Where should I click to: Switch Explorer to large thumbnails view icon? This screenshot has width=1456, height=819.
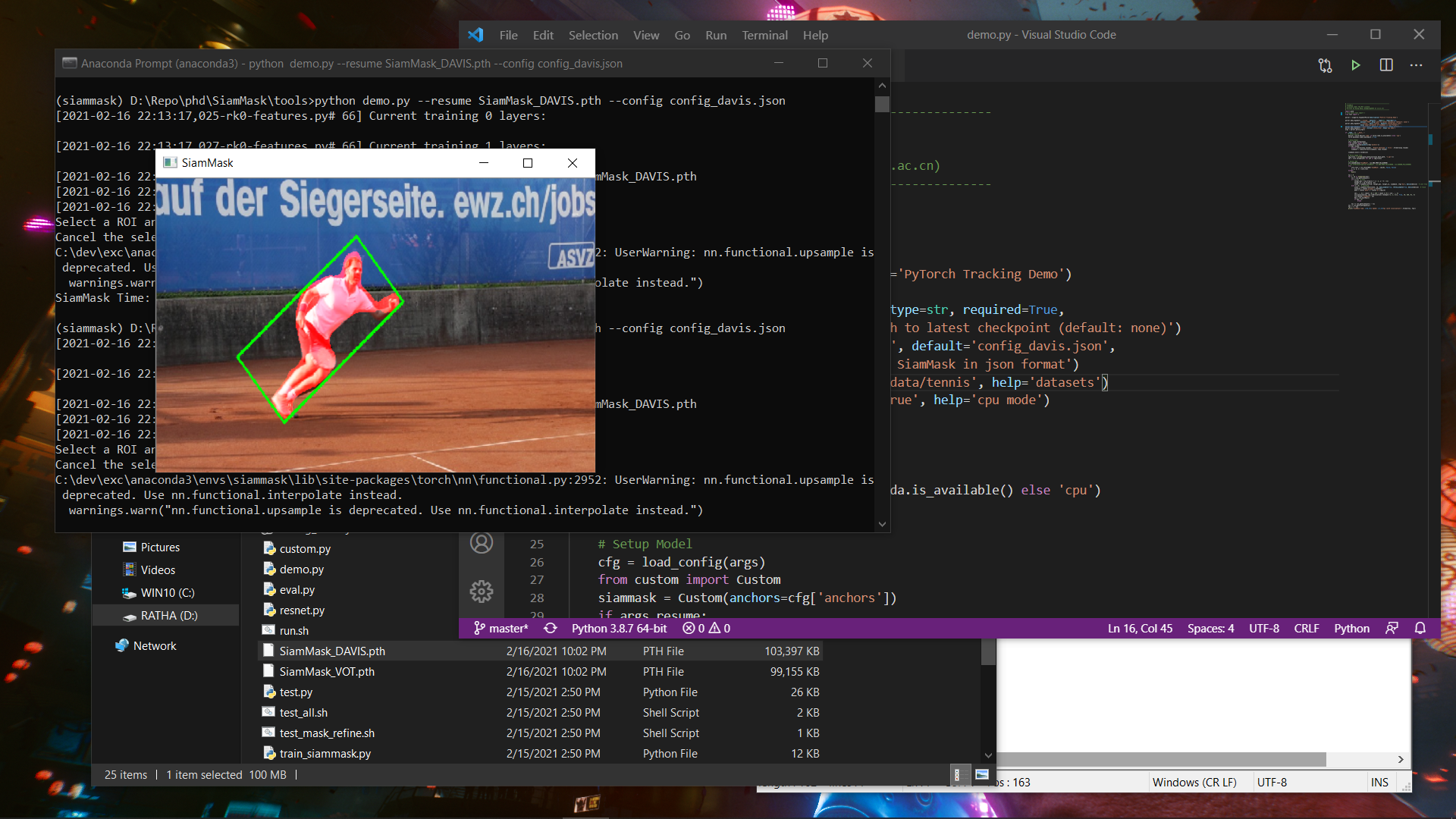pos(981,774)
